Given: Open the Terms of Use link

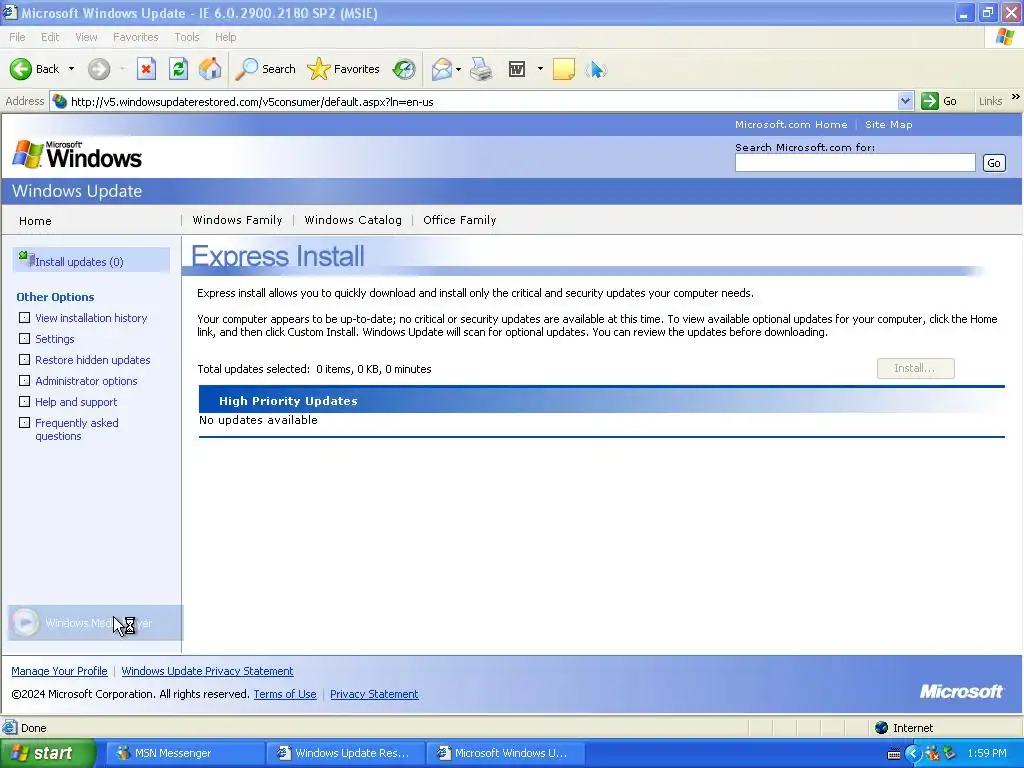Looking at the screenshot, I should (x=285, y=694).
